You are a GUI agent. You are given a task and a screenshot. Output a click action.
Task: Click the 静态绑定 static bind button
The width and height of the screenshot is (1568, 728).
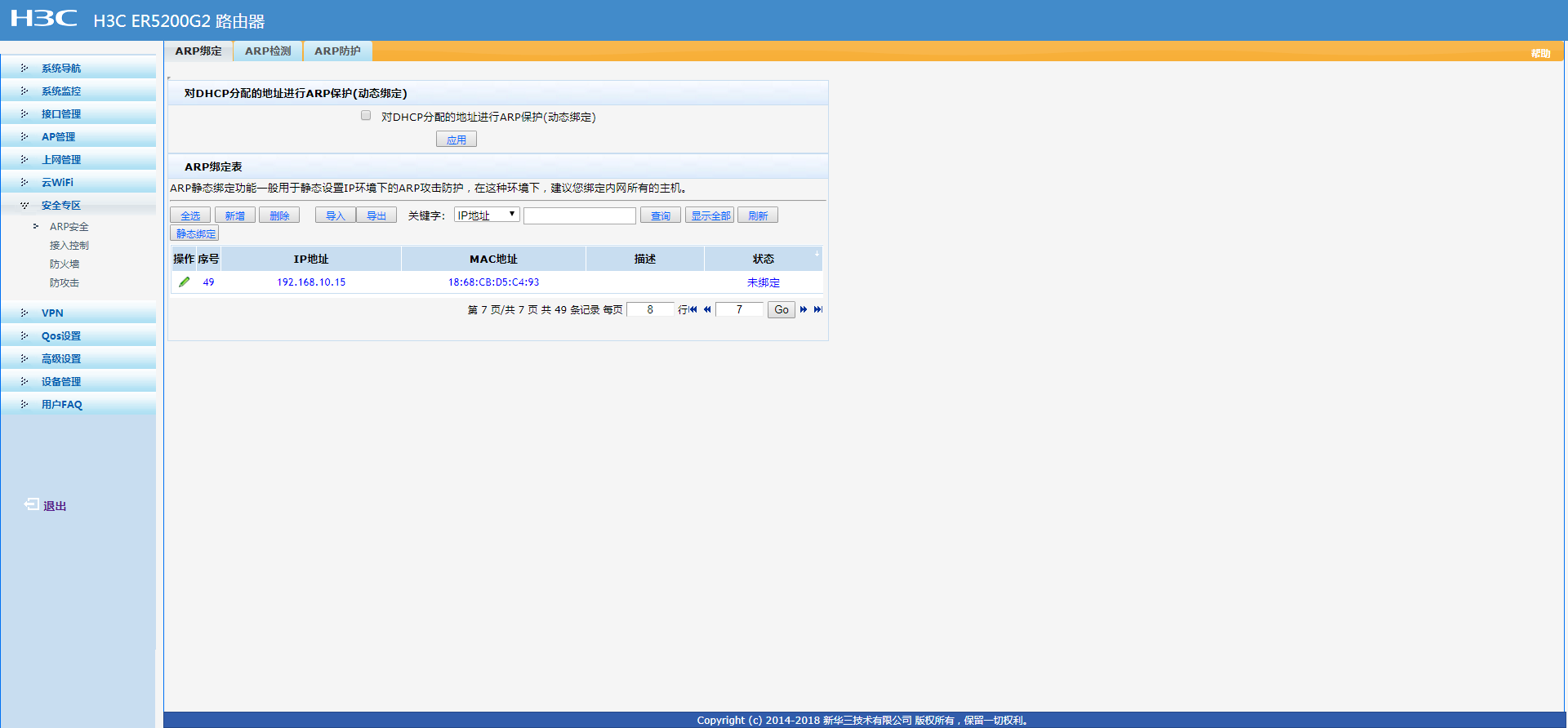[195, 233]
